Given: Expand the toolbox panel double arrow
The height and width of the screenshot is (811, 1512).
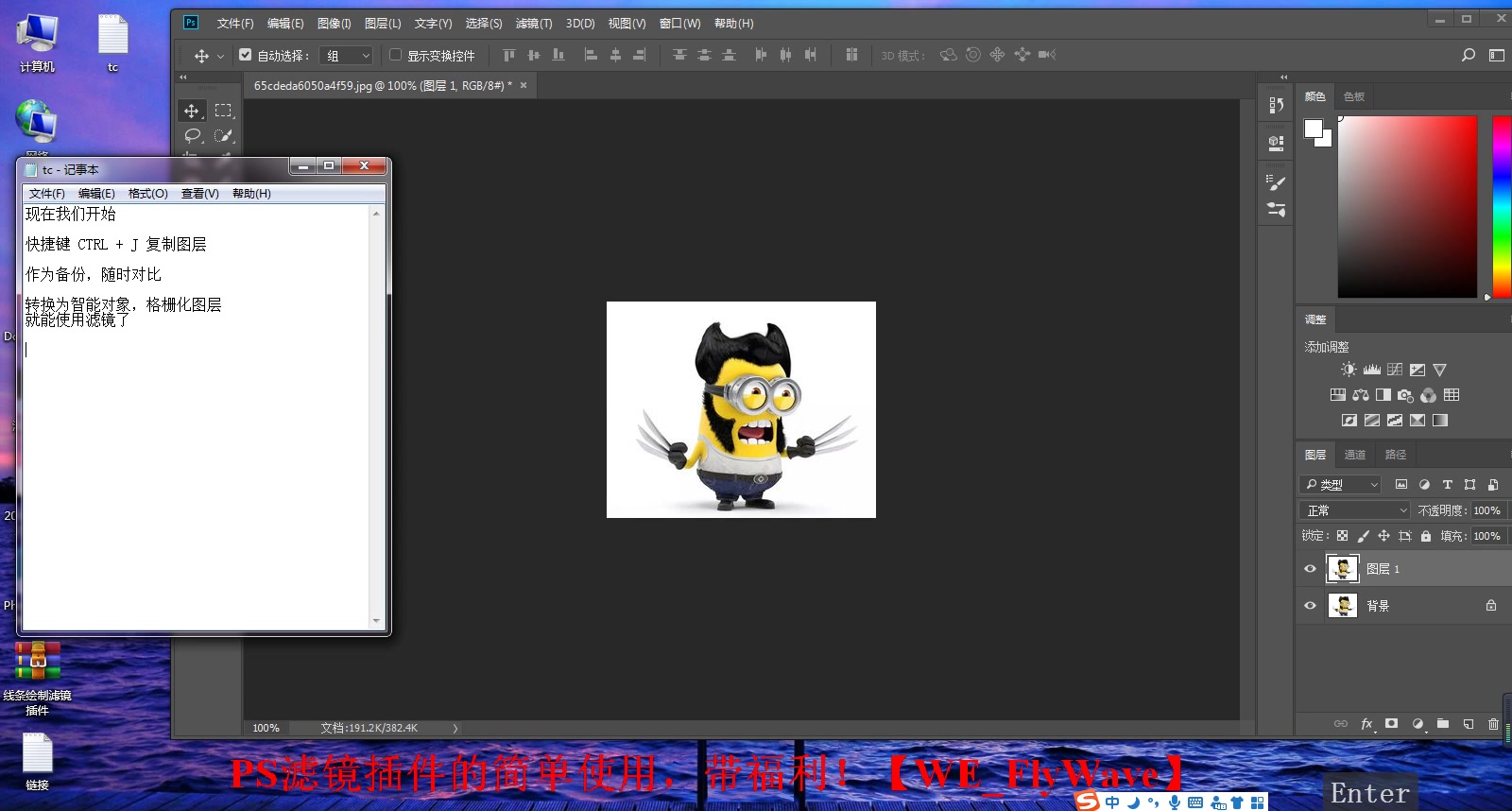Looking at the screenshot, I should 183,77.
